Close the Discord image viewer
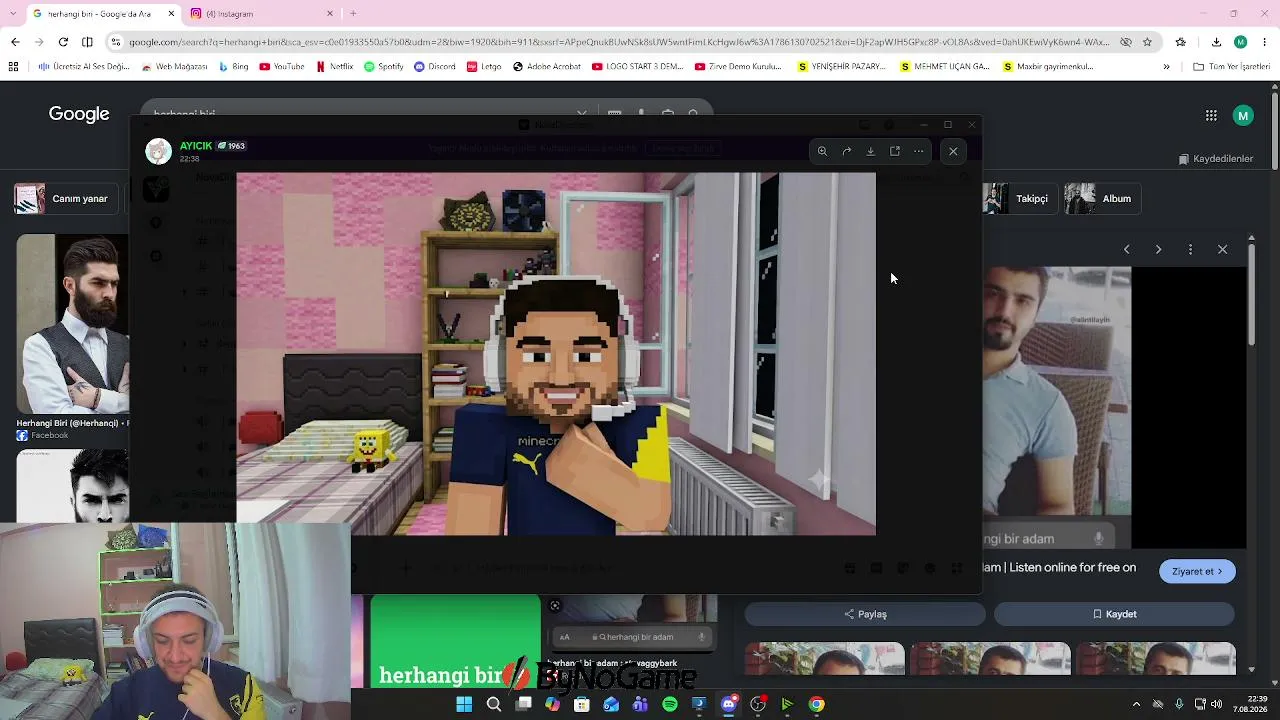The height and width of the screenshot is (720, 1280). [953, 151]
